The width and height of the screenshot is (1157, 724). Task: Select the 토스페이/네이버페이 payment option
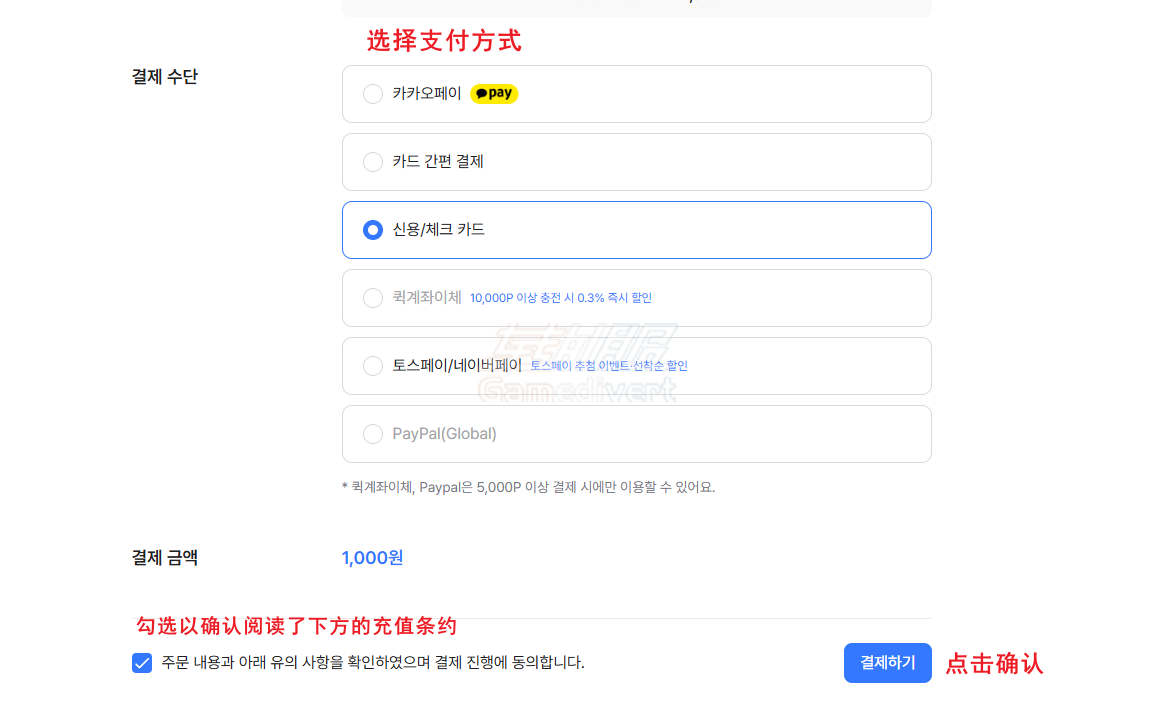point(372,365)
